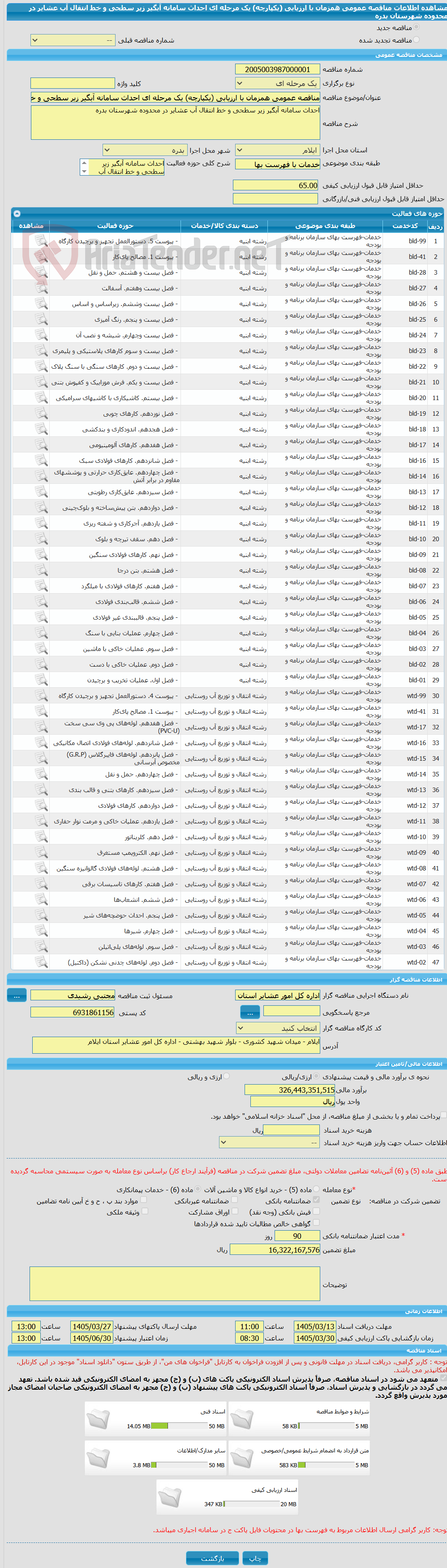Open view icon for row bld-20

tap(41, 398)
